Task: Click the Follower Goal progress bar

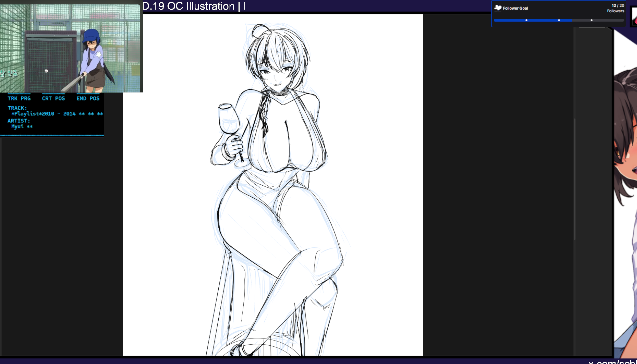Action: click(559, 20)
